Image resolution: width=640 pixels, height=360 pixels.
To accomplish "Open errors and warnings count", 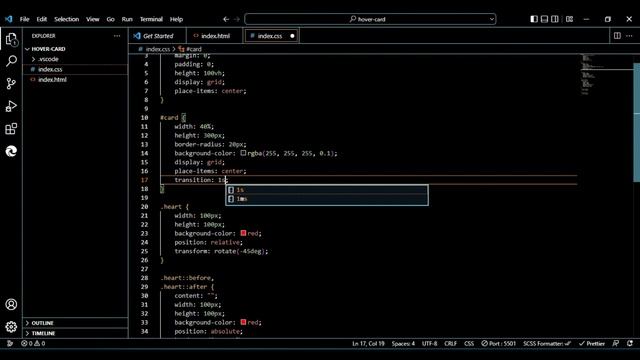I will click(x=33, y=344).
